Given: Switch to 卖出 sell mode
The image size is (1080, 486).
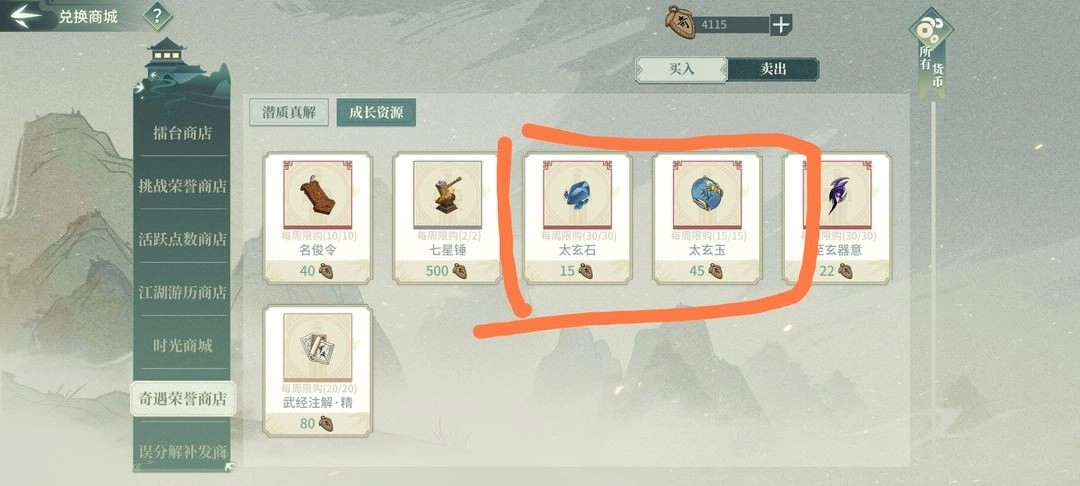Looking at the screenshot, I should pos(773,70).
